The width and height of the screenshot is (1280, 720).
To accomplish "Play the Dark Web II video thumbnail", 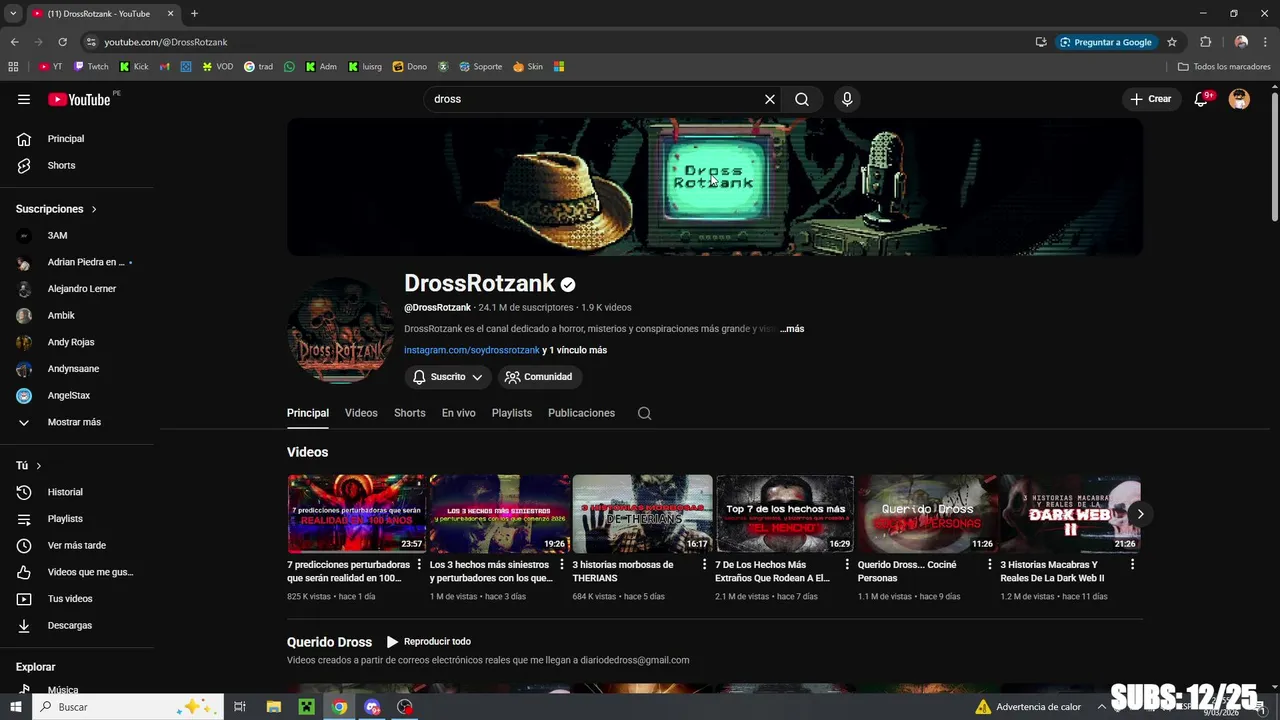I will point(1070,514).
